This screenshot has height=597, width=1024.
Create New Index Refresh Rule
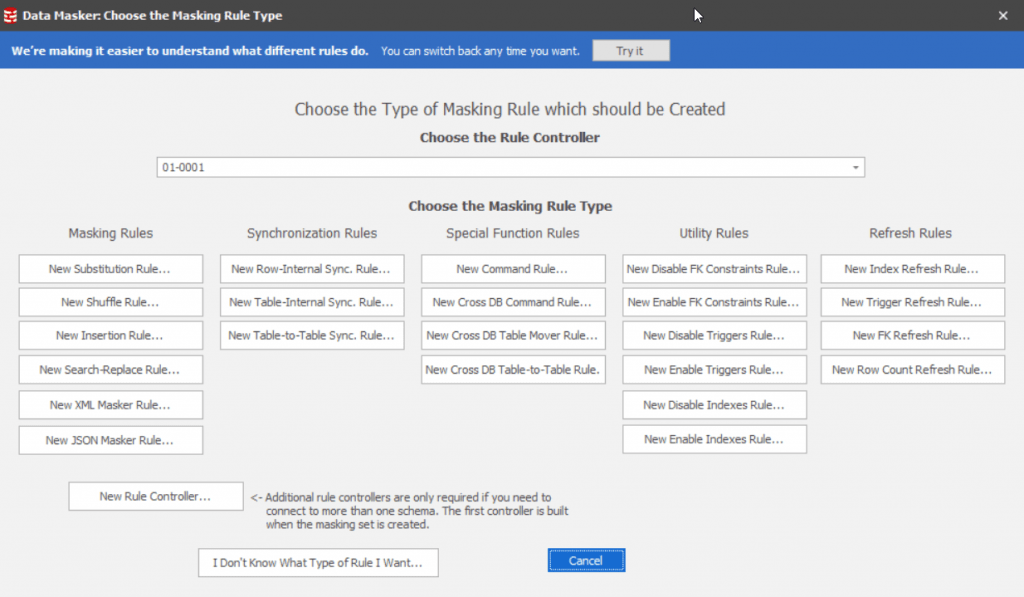[912, 269]
